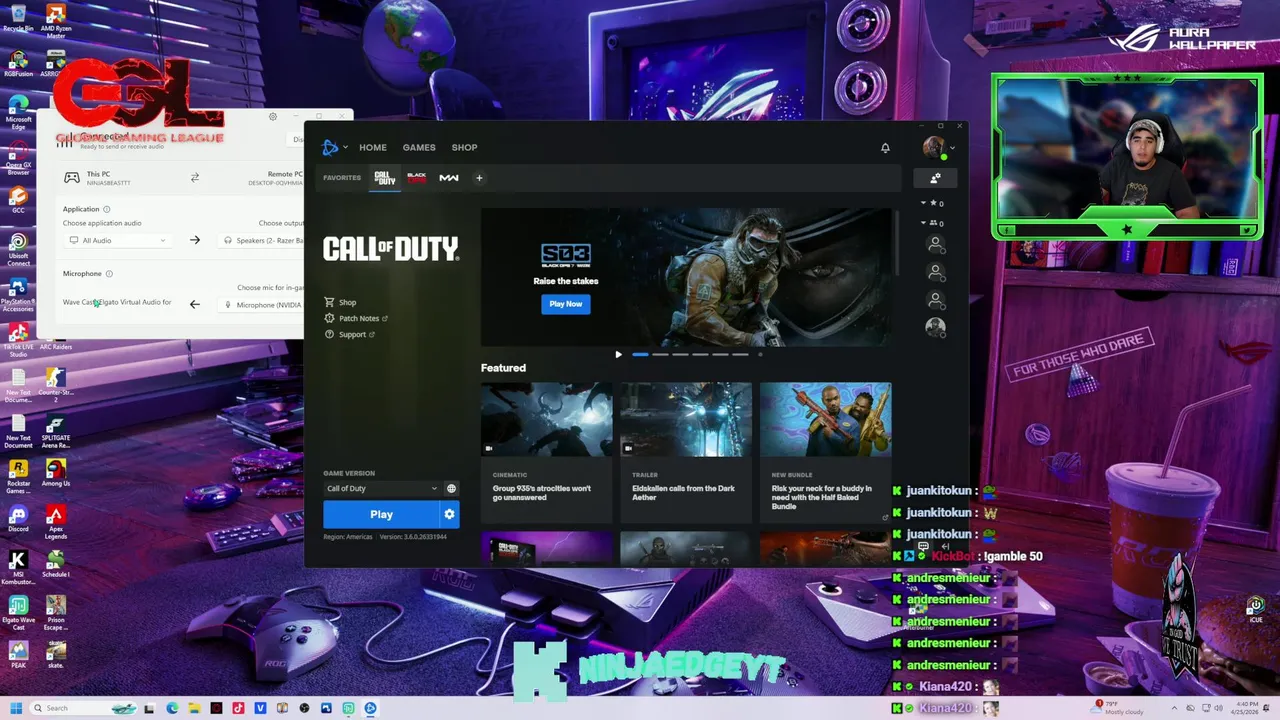Viewport: 1280px width, 720px height.
Task: Click the blue Play button
Action: click(x=381, y=514)
